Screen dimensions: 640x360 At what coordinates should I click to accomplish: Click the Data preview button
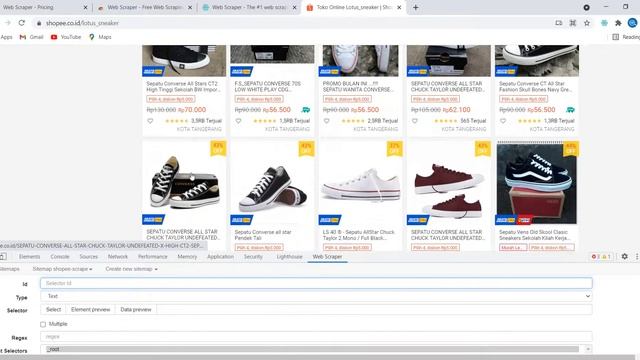click(136, 309)
